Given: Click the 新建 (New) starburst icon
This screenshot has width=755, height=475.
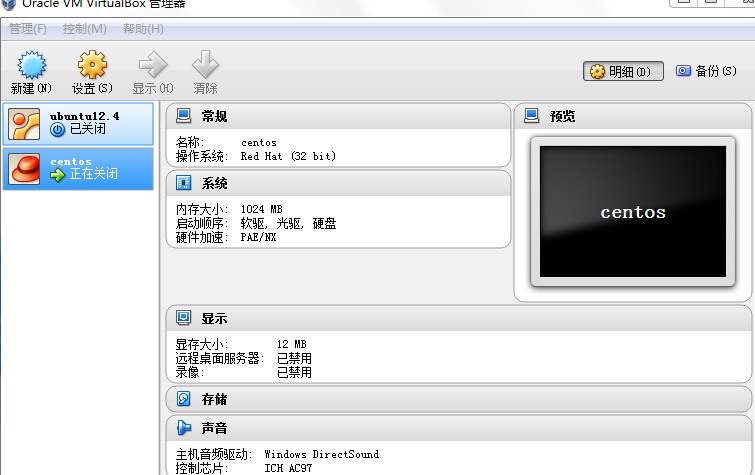Looking at the screenshot, I should tap(32, 65).
